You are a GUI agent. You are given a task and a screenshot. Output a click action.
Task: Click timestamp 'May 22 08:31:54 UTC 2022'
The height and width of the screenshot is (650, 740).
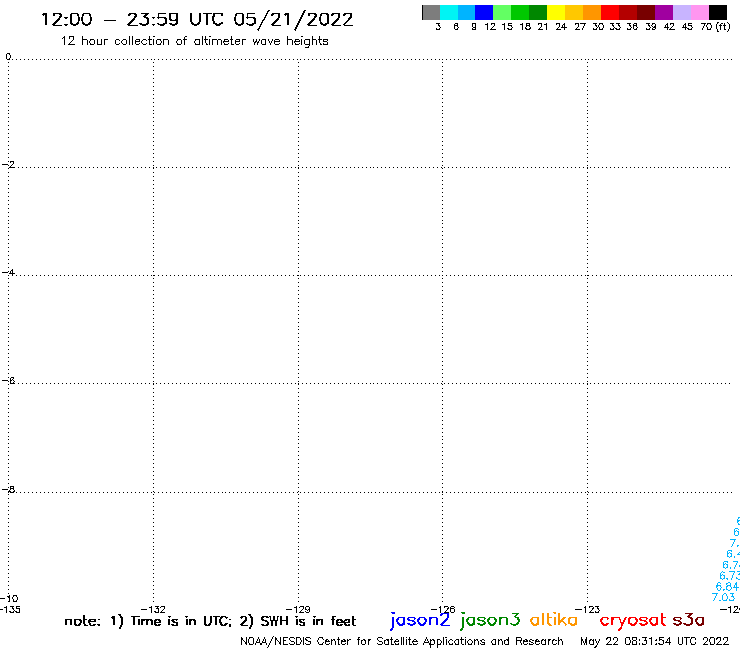coord(655,642)
